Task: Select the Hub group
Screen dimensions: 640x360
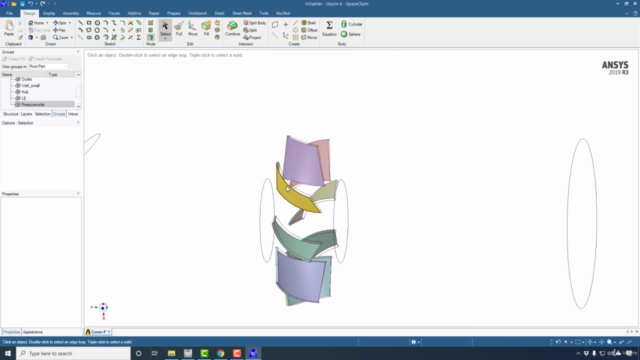Action: click(25, 92)
